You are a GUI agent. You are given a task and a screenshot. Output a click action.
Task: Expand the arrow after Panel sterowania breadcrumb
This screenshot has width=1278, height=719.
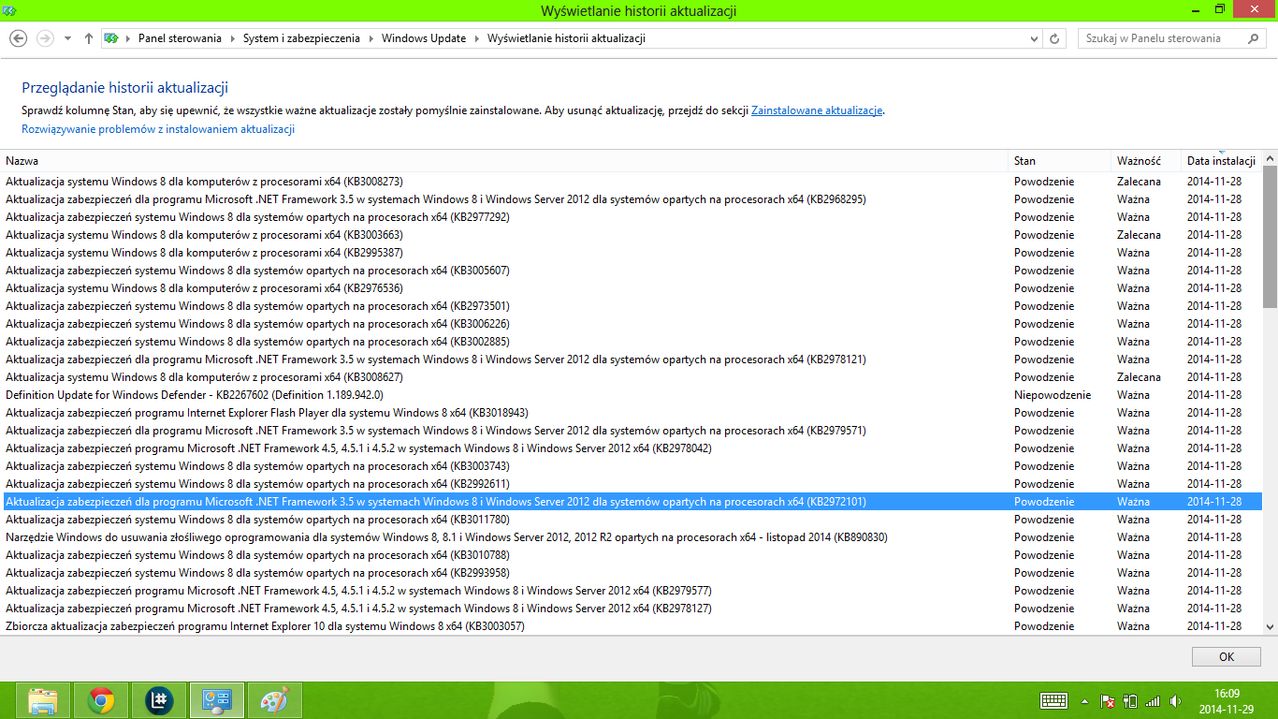coord(232,38)
